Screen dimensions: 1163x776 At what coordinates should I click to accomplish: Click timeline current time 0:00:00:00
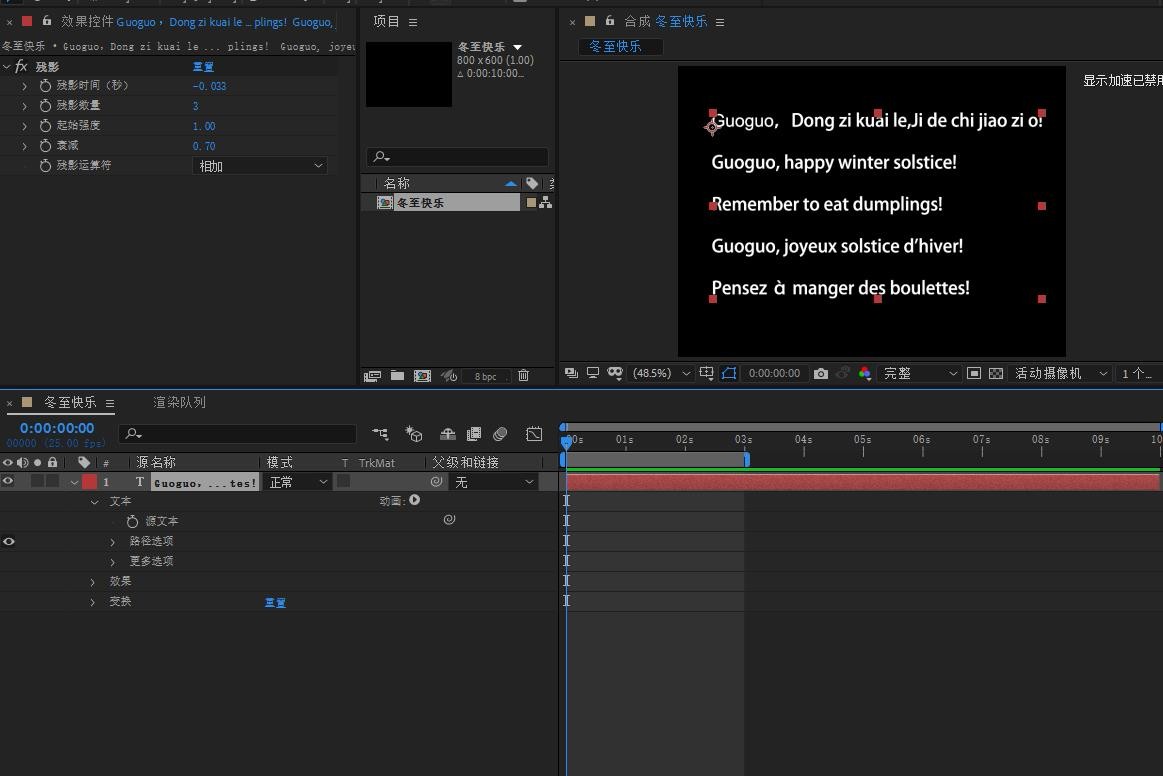click(57, 428)
